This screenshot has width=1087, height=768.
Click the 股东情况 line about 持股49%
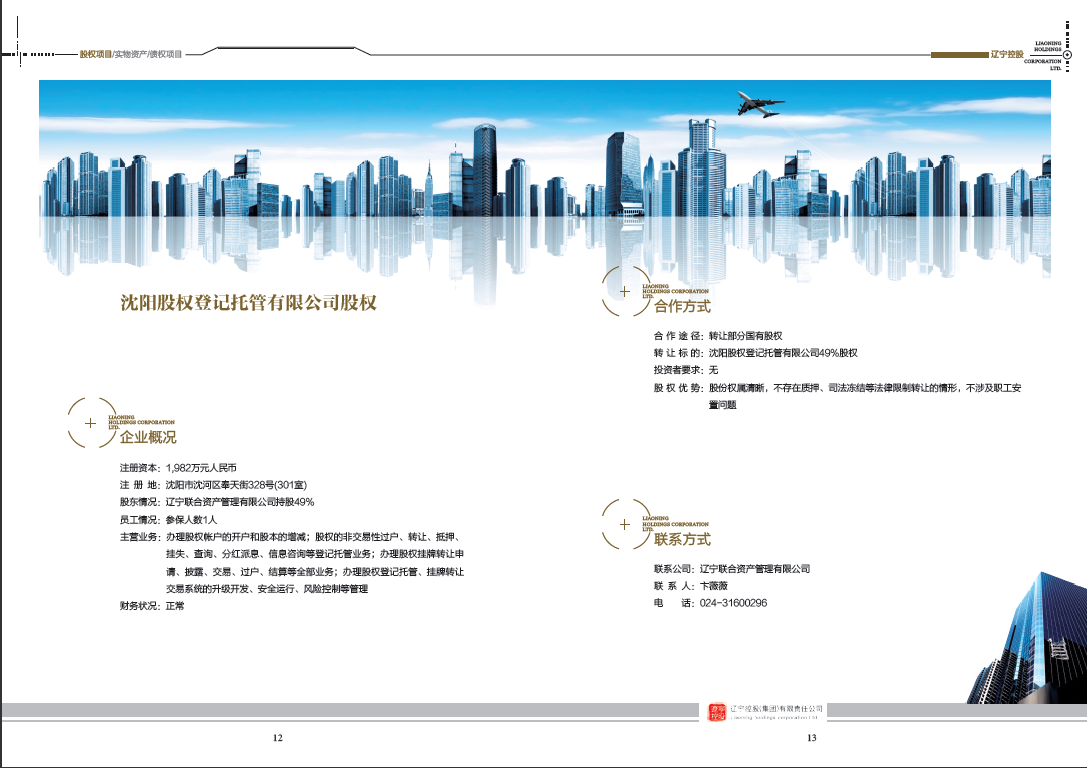217,502
